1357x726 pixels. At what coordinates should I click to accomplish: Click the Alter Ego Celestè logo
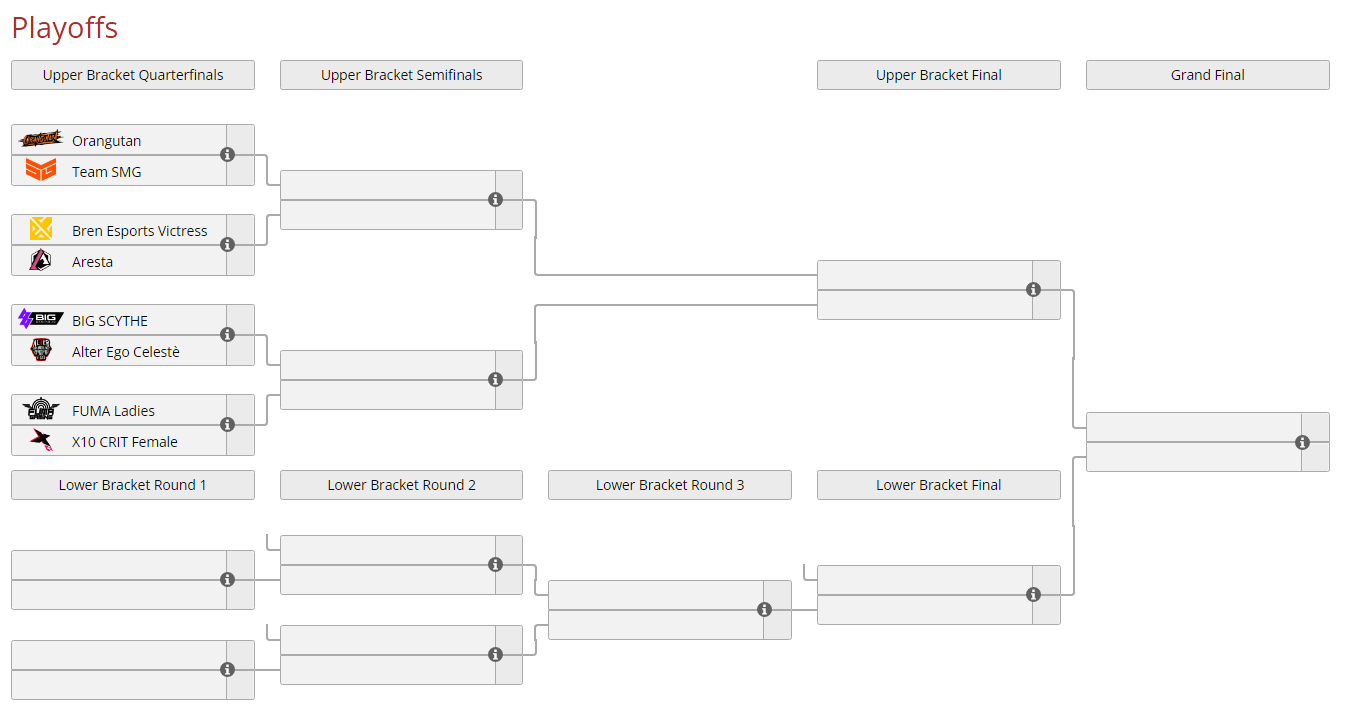40,351
